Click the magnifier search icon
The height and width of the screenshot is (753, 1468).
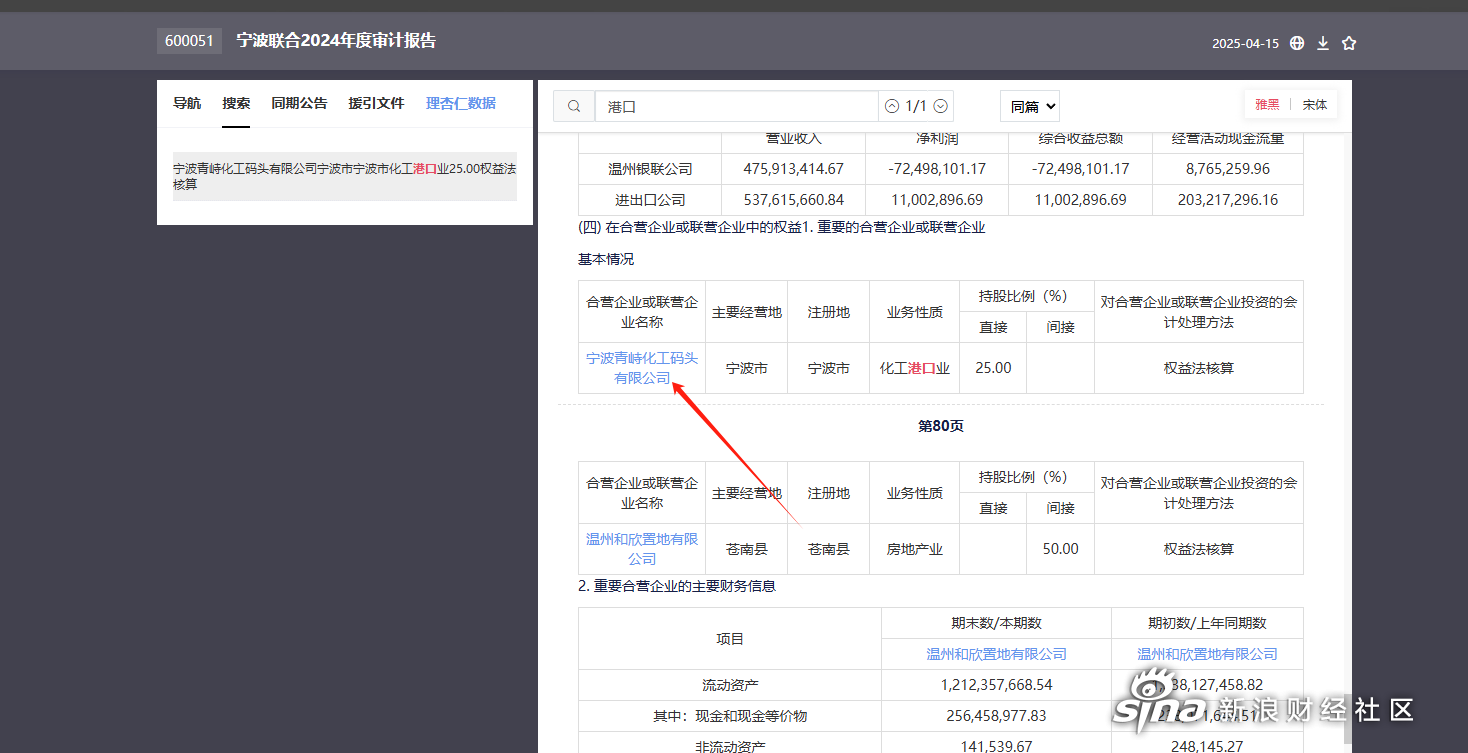click(x=574, y=106)
